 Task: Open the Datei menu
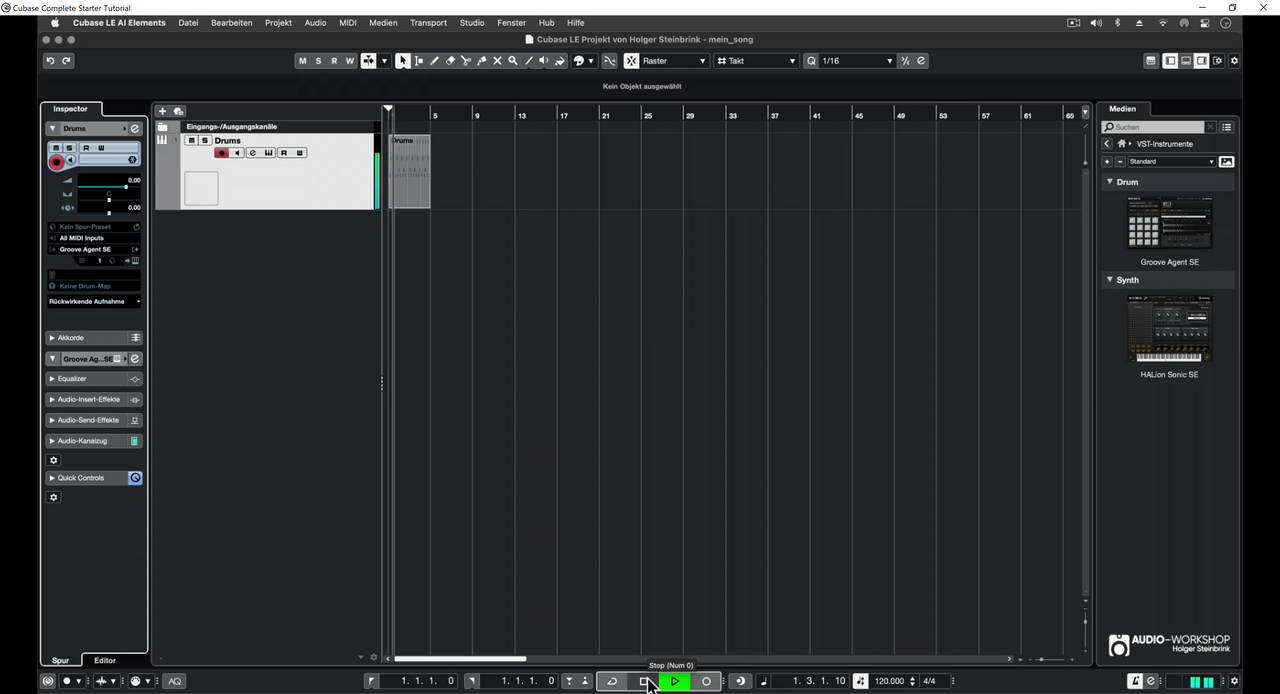tap(188, 23)
